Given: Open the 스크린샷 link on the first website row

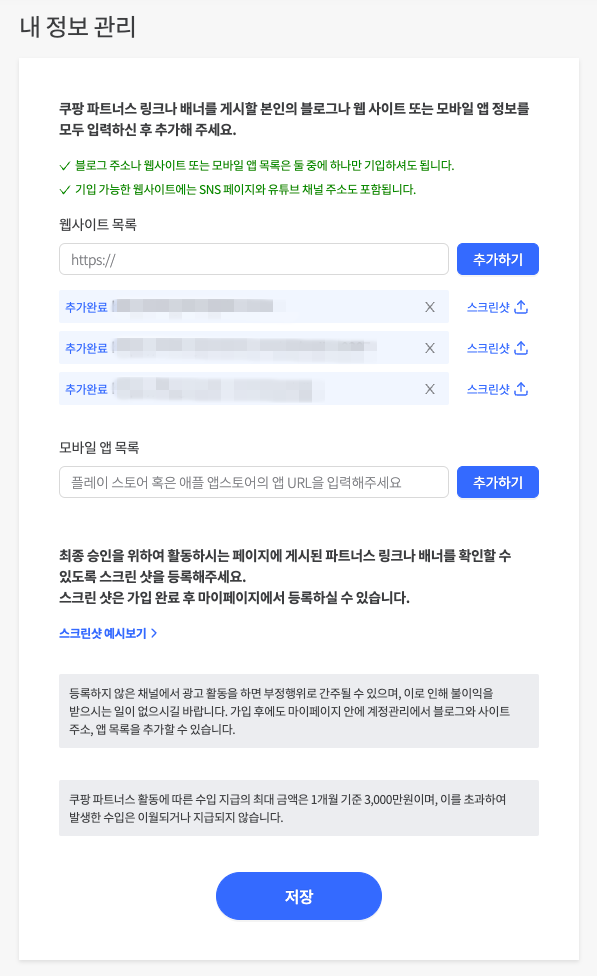Looking at the screenshot, I should (491, 306).
